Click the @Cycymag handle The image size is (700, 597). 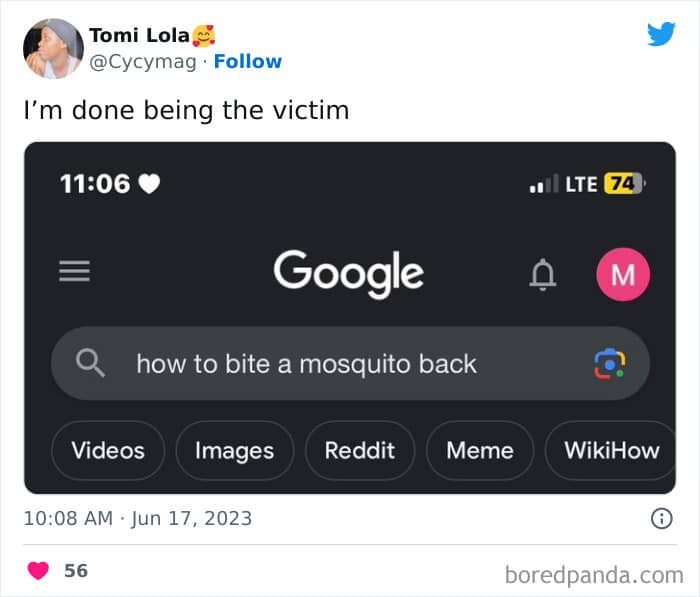coord(143,61)
